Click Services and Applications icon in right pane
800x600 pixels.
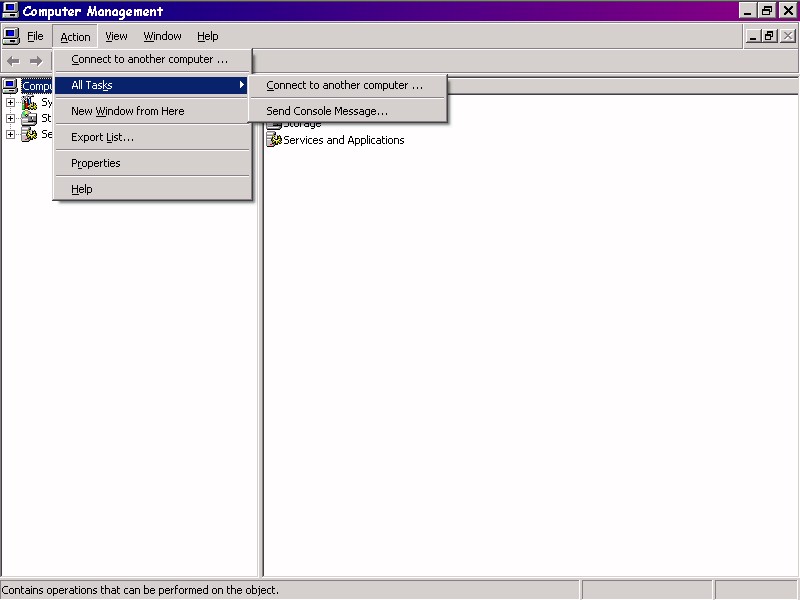coord(274,140)
